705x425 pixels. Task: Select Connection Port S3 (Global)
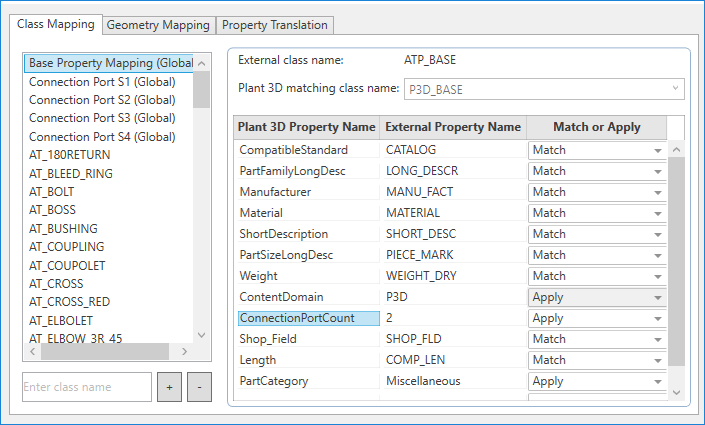pyautogui.click(x=109, y=118)
